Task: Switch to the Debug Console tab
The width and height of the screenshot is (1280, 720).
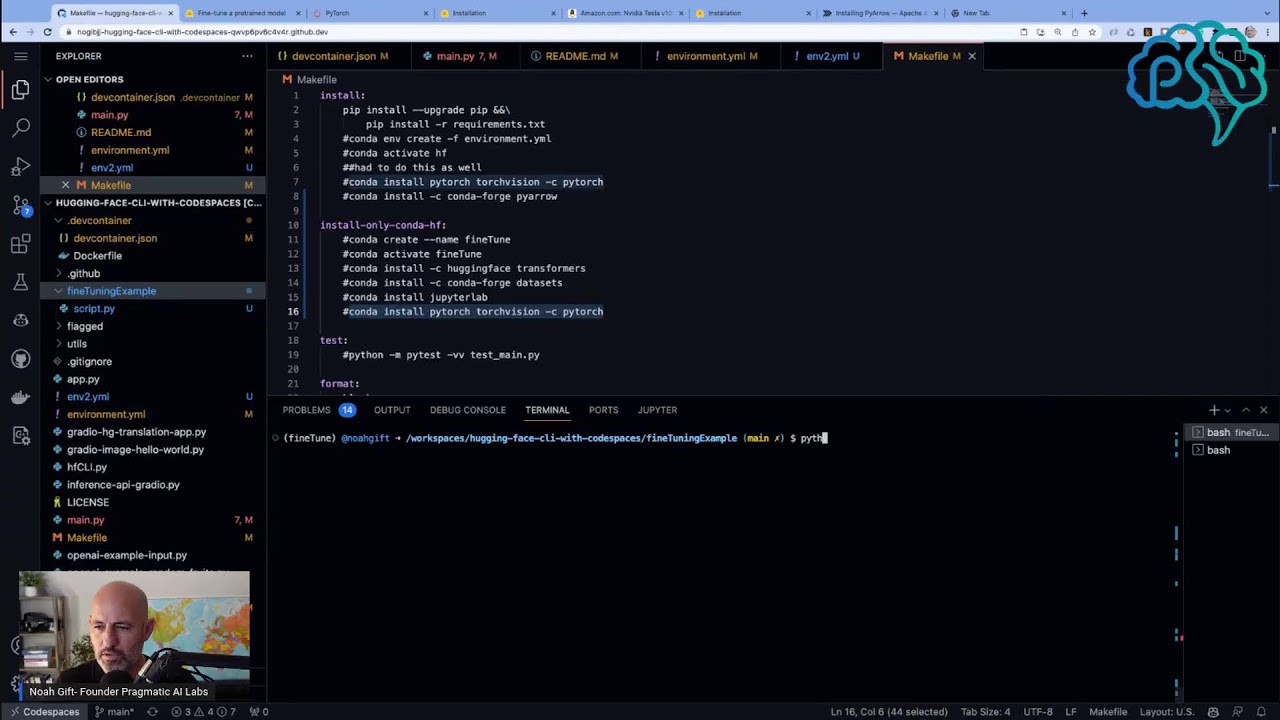Action: [x=467, y=410]
